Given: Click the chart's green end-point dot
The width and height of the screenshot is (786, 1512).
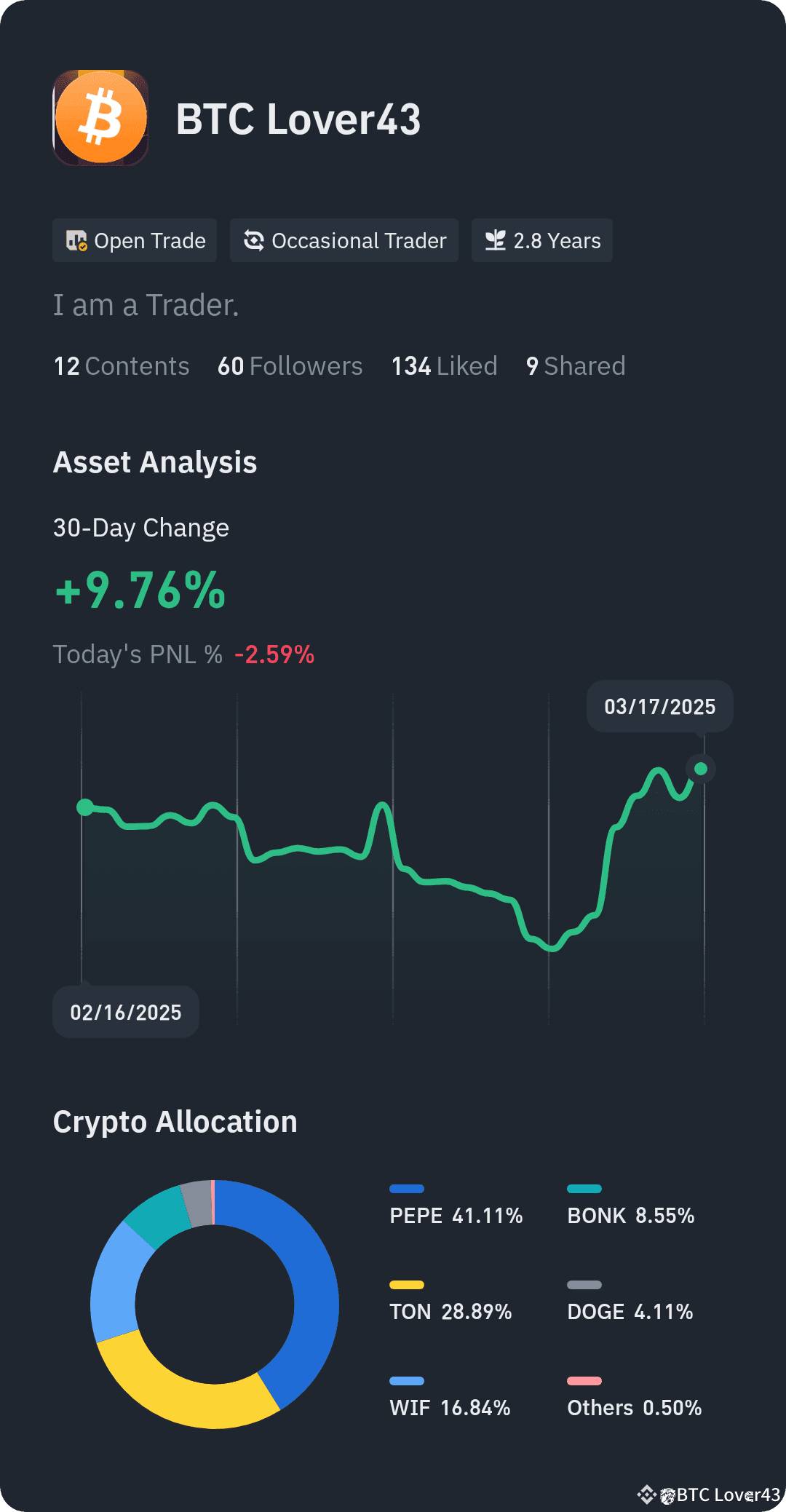Looking at the screenshot, I should 701,769.
